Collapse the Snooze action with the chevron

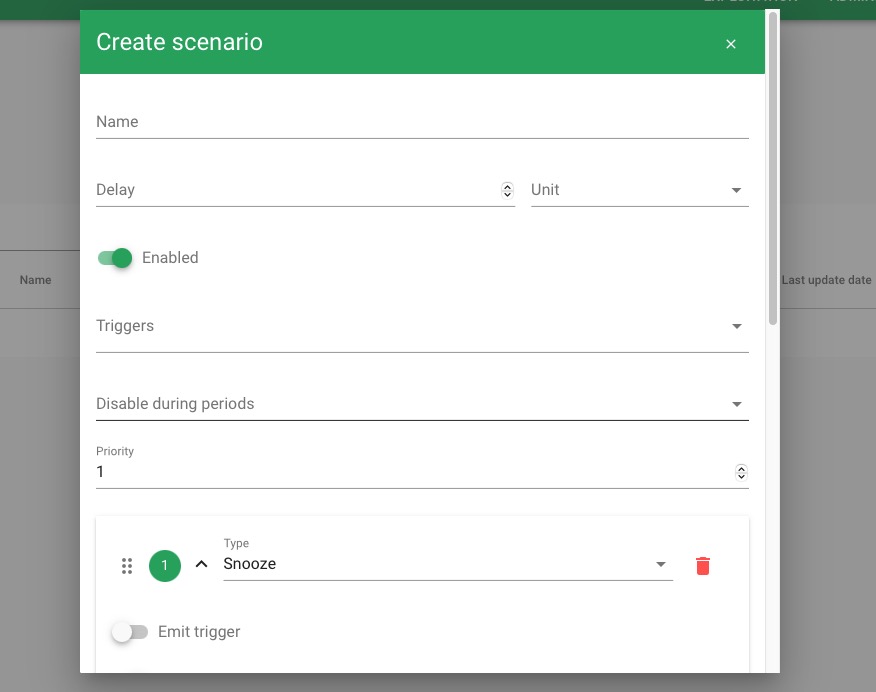coord(199,565)
